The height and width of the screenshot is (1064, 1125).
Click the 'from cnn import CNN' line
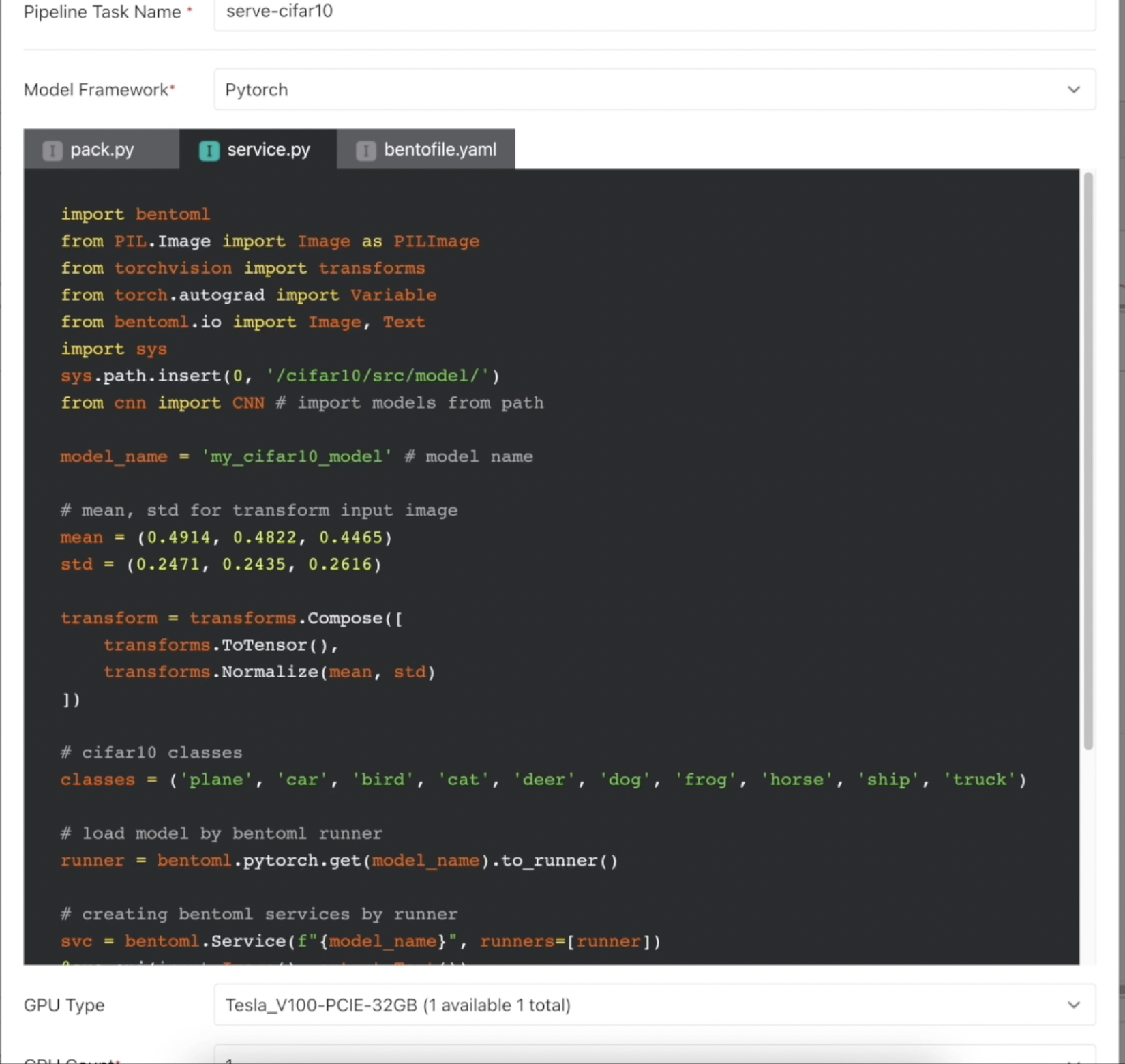click(x=302, y=402)
